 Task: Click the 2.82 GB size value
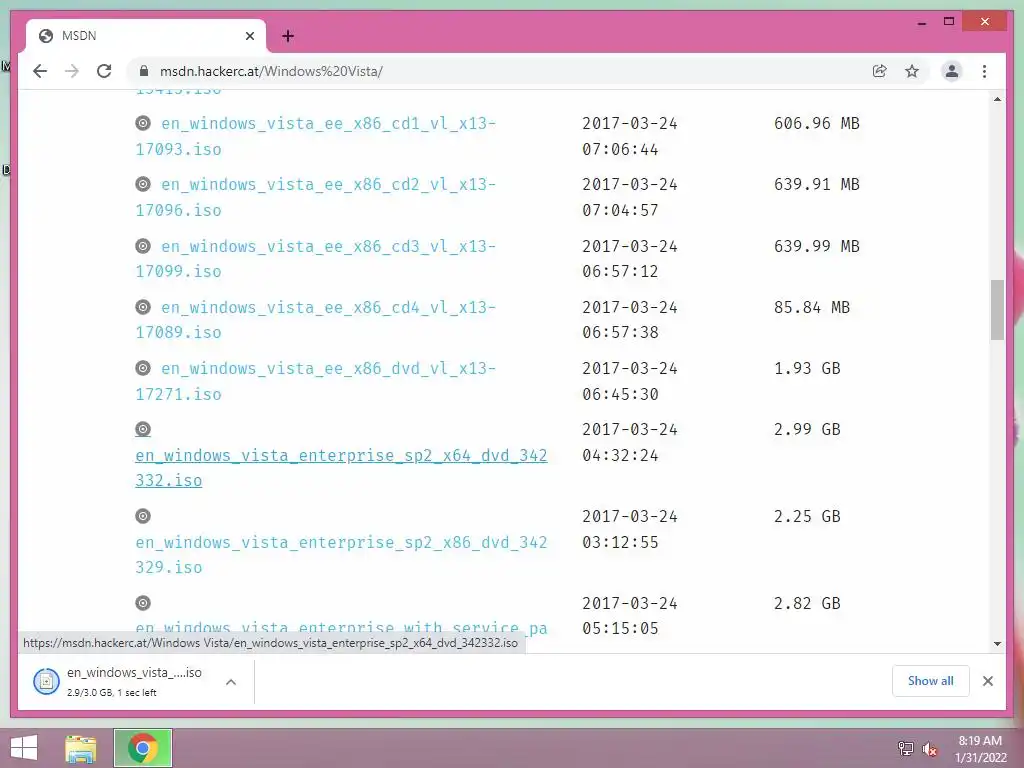point(807,603)
